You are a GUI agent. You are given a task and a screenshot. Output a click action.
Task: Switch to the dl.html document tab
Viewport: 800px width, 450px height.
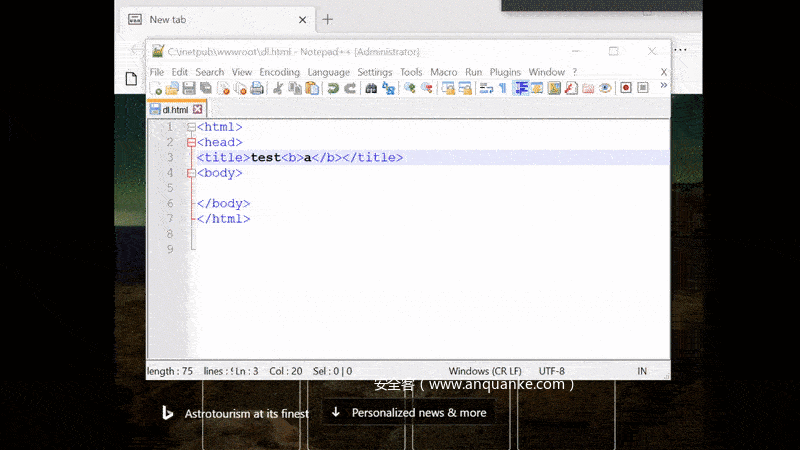[175, 109]
